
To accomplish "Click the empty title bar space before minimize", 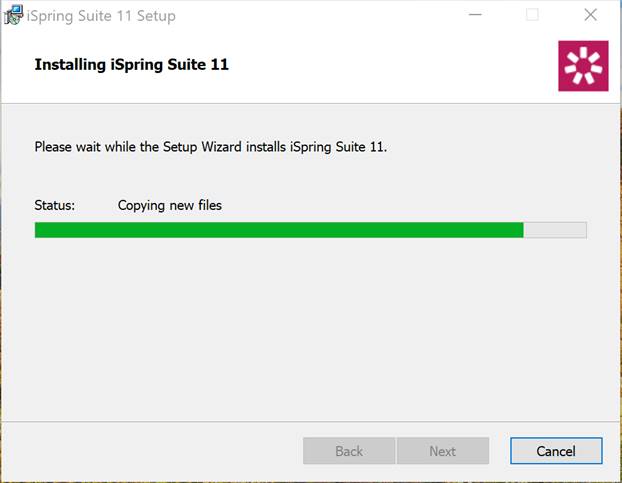I will pos(317,15).
